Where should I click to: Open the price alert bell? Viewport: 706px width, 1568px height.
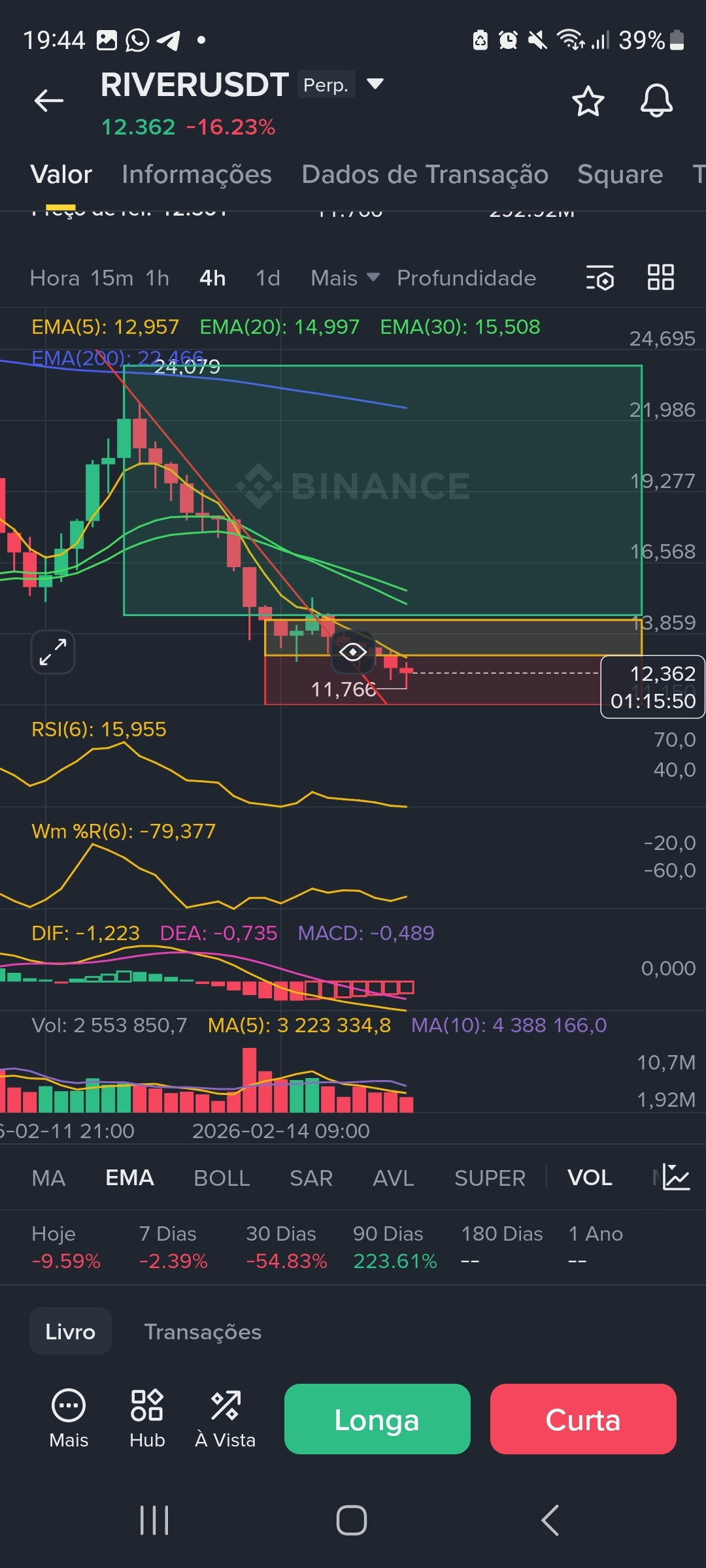pyautogui.click(x=656, y=101)
